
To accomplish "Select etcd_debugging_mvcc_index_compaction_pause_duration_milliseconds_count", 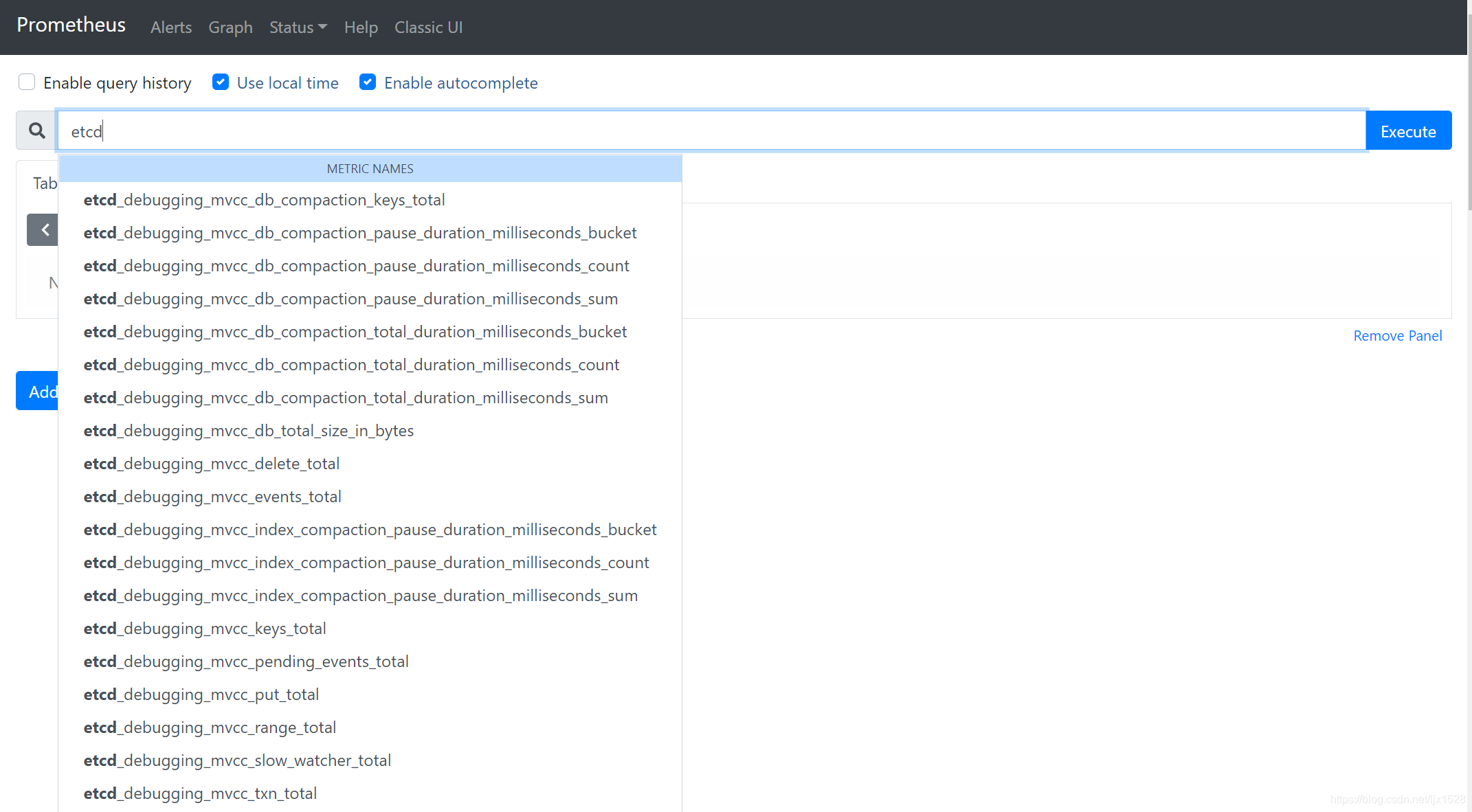I will point(370,563).
